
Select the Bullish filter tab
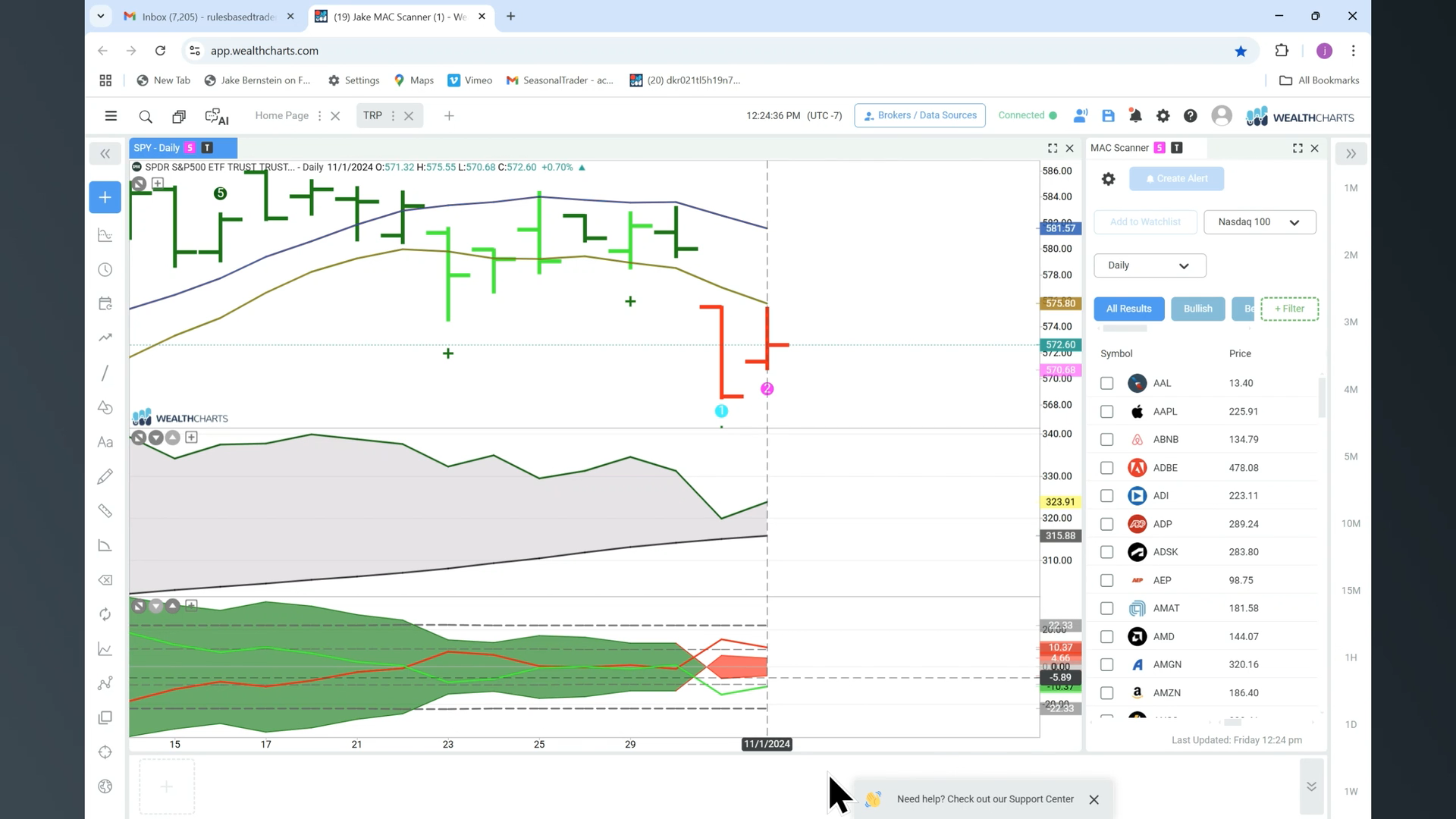point(1197,309)
